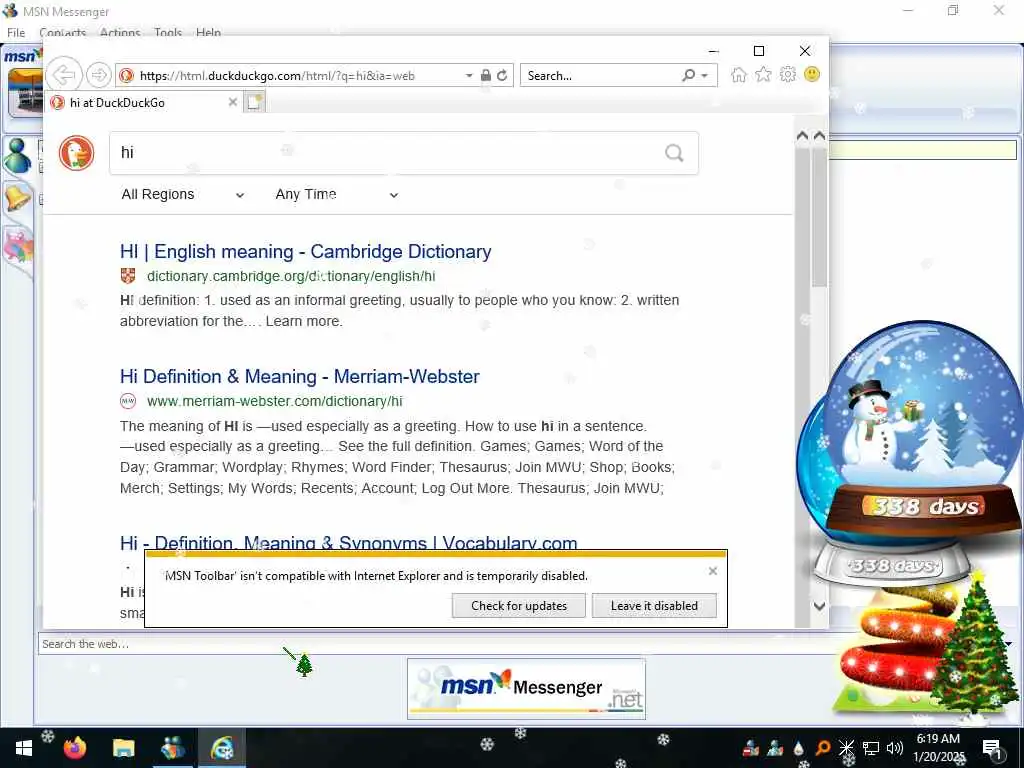Switch to Internet Explorer taskbar button
This screenshot has height=768, width=1024.
tap(222, 748)
